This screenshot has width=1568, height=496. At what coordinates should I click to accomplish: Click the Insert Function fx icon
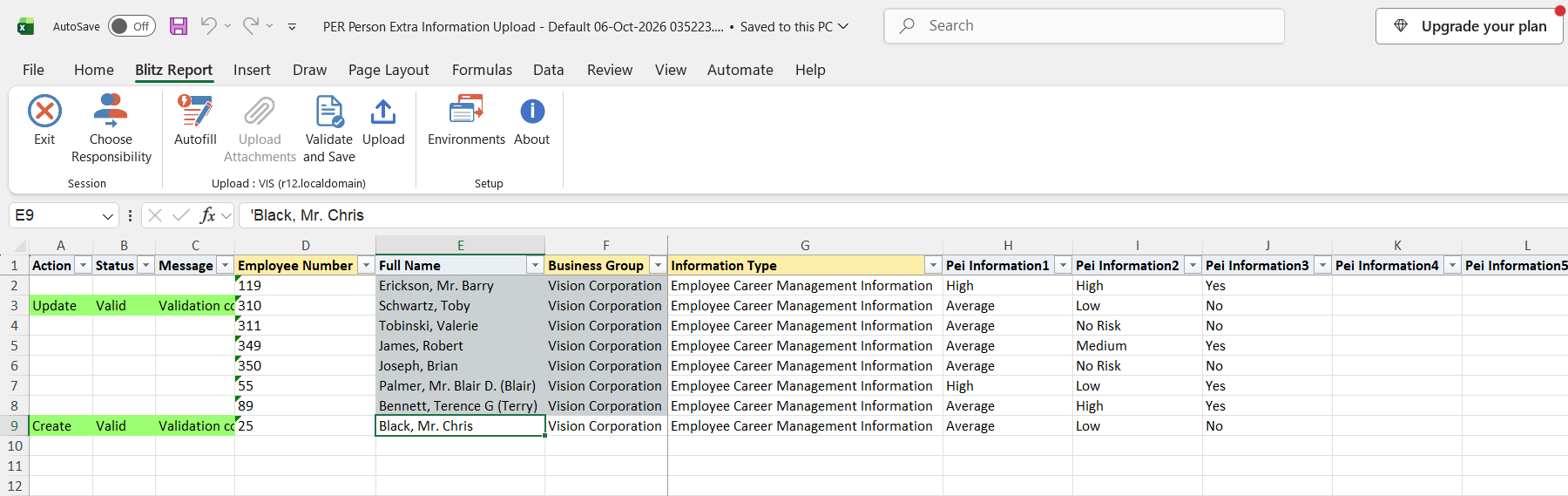(x=207, y=215)
